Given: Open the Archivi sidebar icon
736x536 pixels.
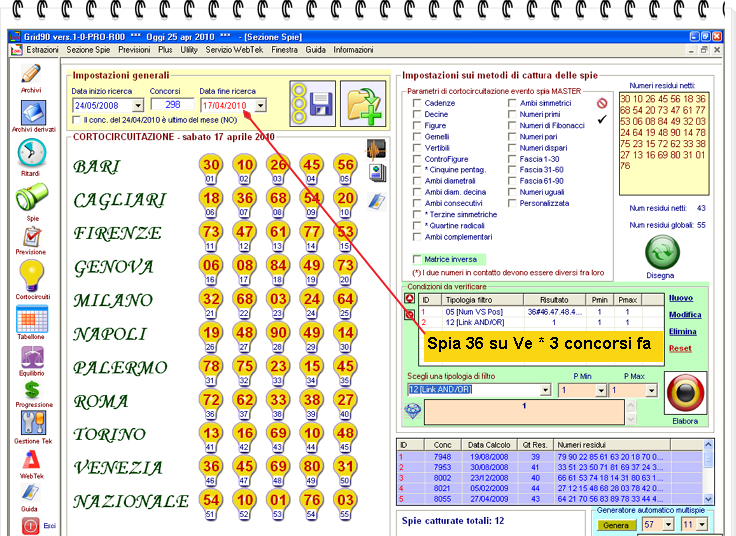Looking at the screenshot, I should 31,74.
